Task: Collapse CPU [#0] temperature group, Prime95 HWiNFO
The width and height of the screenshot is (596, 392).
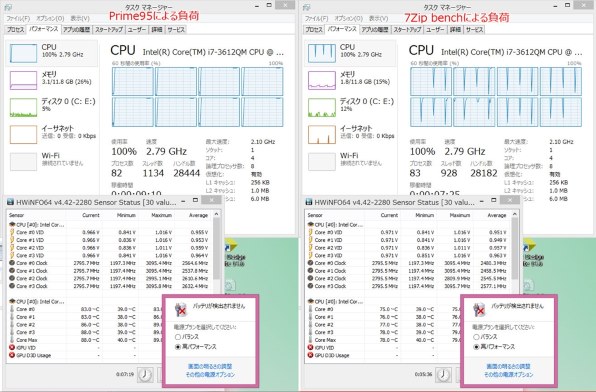Action: (x=36, y=302)
